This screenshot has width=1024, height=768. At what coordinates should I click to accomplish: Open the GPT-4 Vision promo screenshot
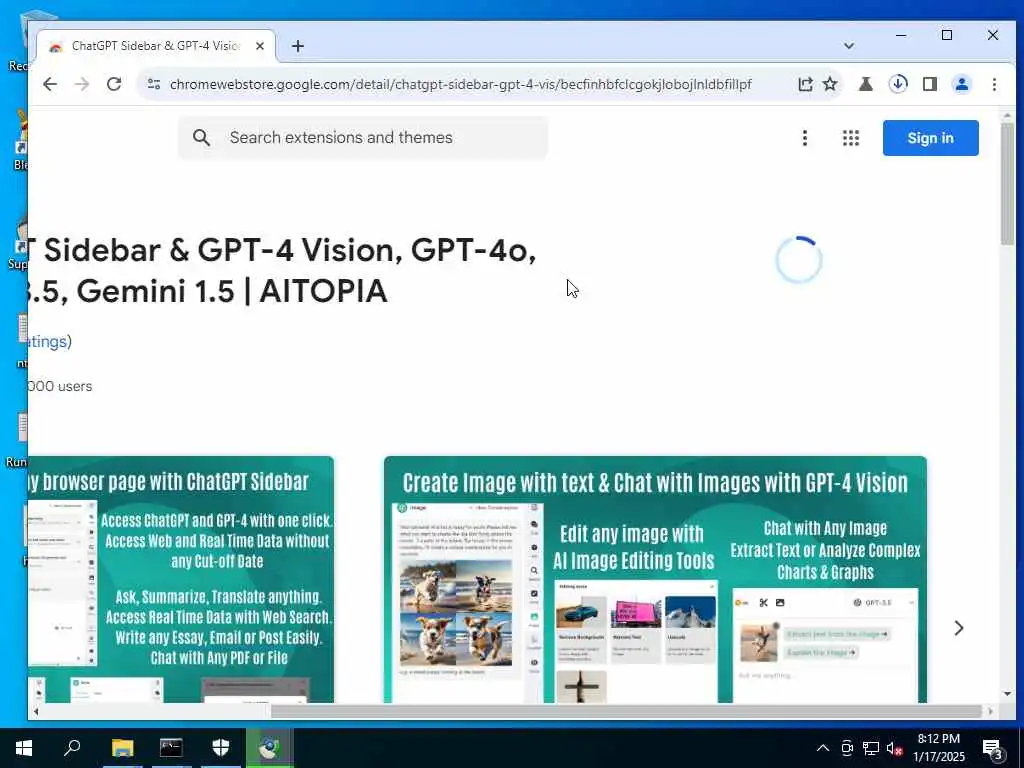coord(655,580)
